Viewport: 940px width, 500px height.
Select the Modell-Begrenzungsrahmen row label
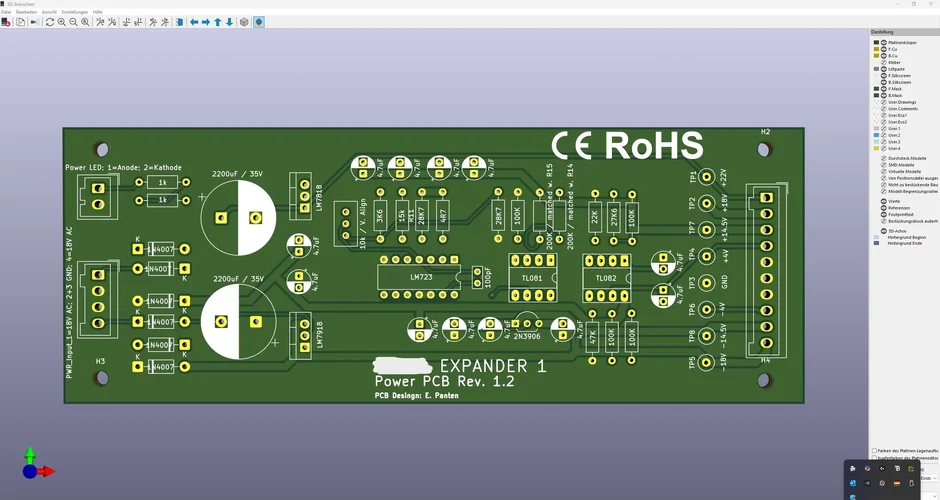pyautogui.click(x=913, y=191)
